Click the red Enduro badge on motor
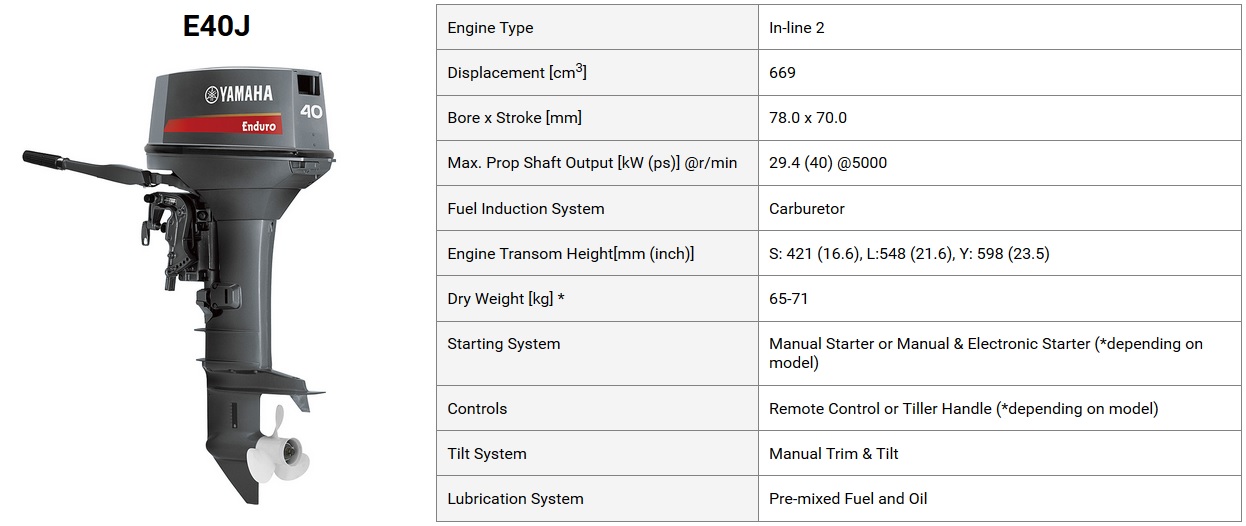 pyautogui.click(x=224, y=124)
